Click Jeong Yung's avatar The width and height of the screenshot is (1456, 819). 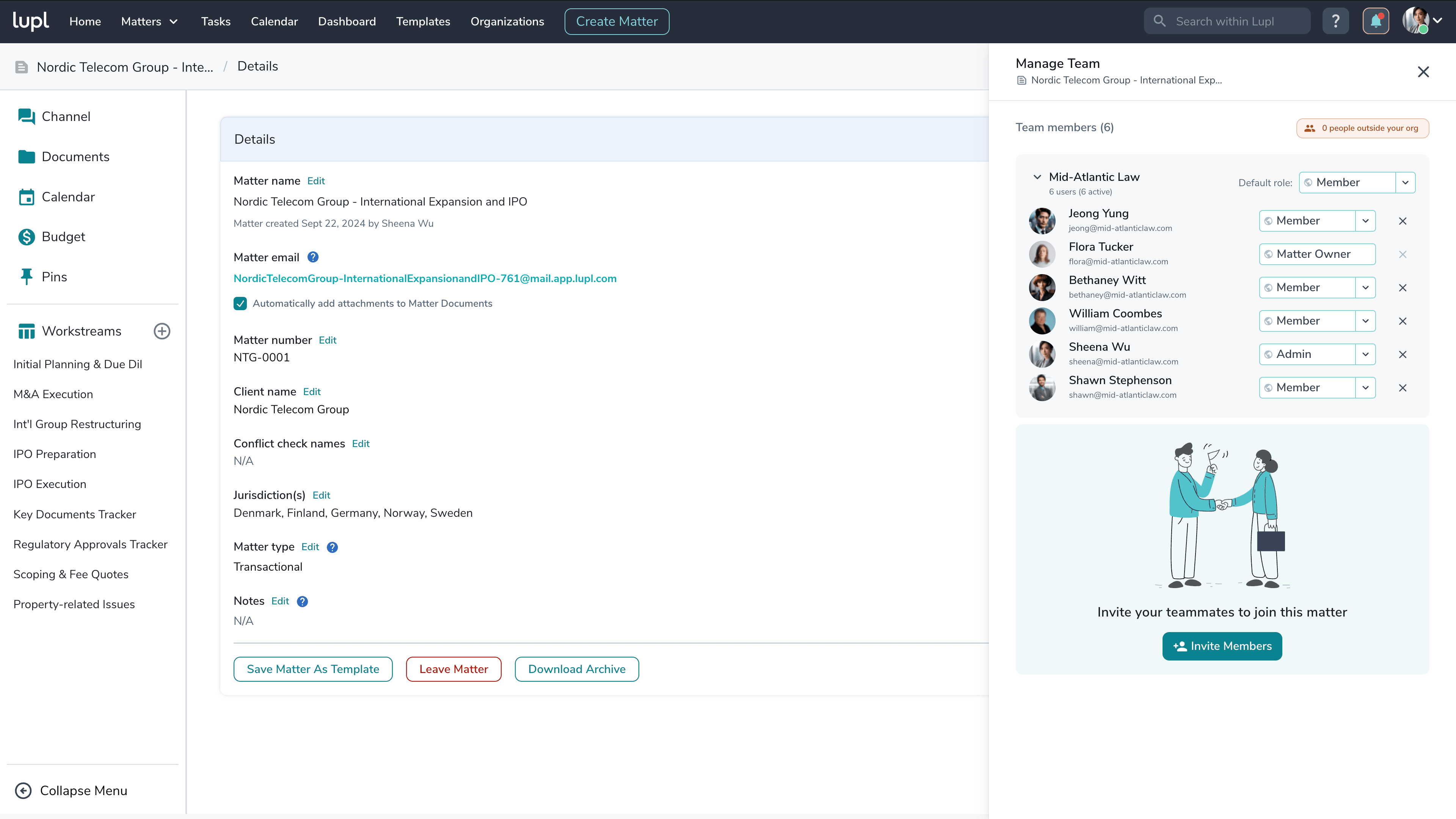click(1042, 220)
